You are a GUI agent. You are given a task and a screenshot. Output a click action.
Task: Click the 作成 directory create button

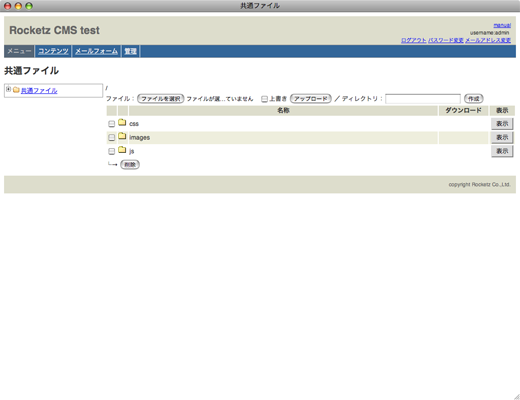[474, 99]
